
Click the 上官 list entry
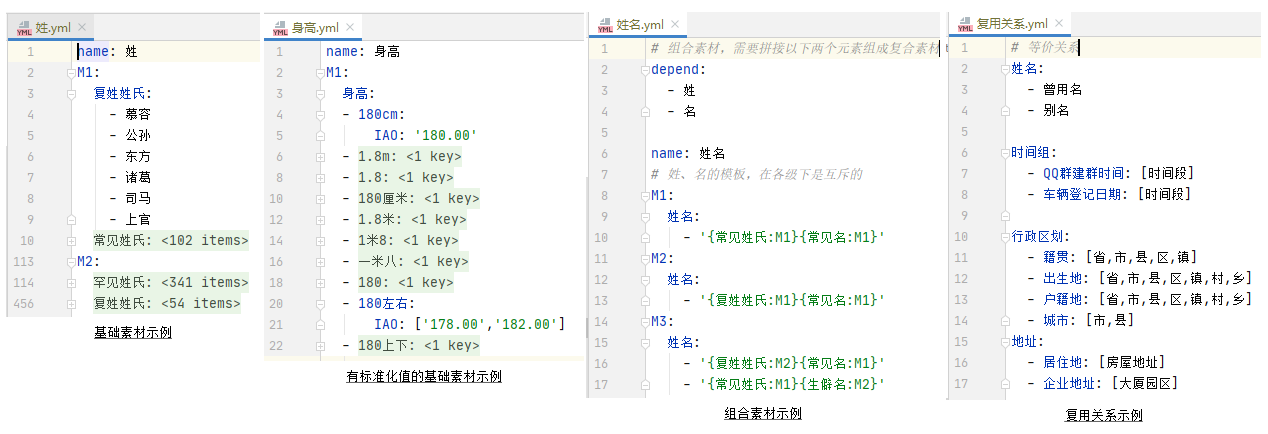tap(138, 219)
